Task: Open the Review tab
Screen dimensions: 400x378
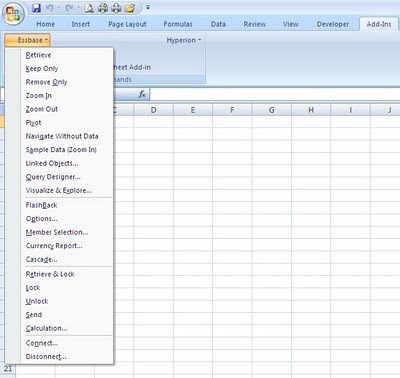Action: point(255,24)
